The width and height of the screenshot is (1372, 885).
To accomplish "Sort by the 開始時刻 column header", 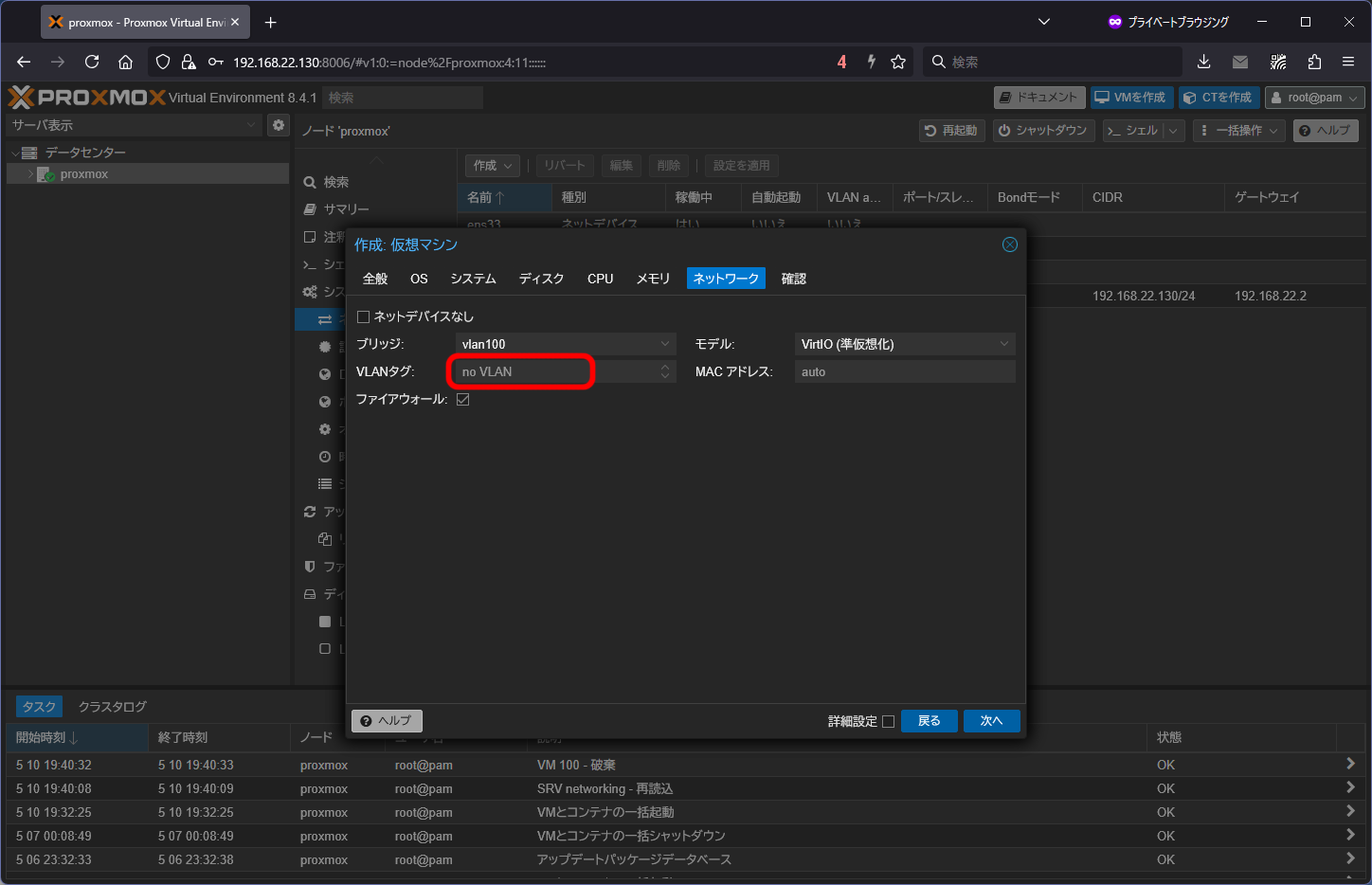I will click(77, 737).
